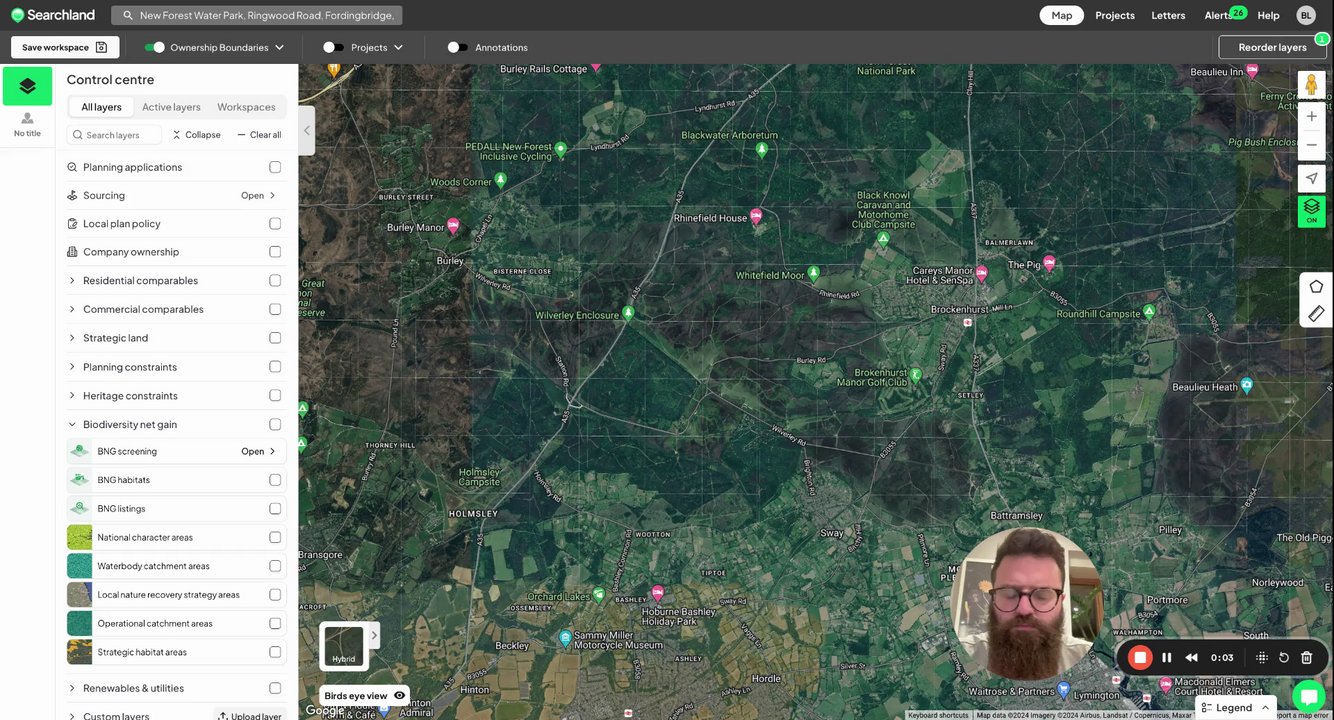The height and width of the screenshot is (720, 1334).
Task: Collapse the Biodiversity net gain group
Action: tap(72, 425)
